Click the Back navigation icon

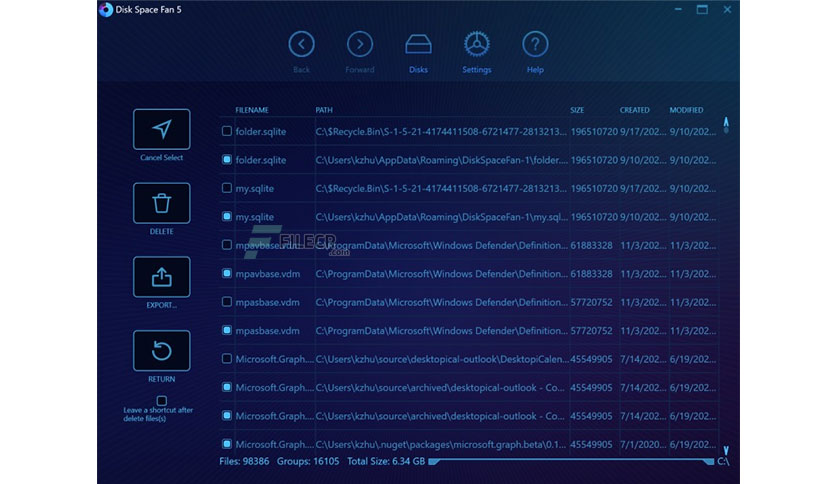coord(301,44)
